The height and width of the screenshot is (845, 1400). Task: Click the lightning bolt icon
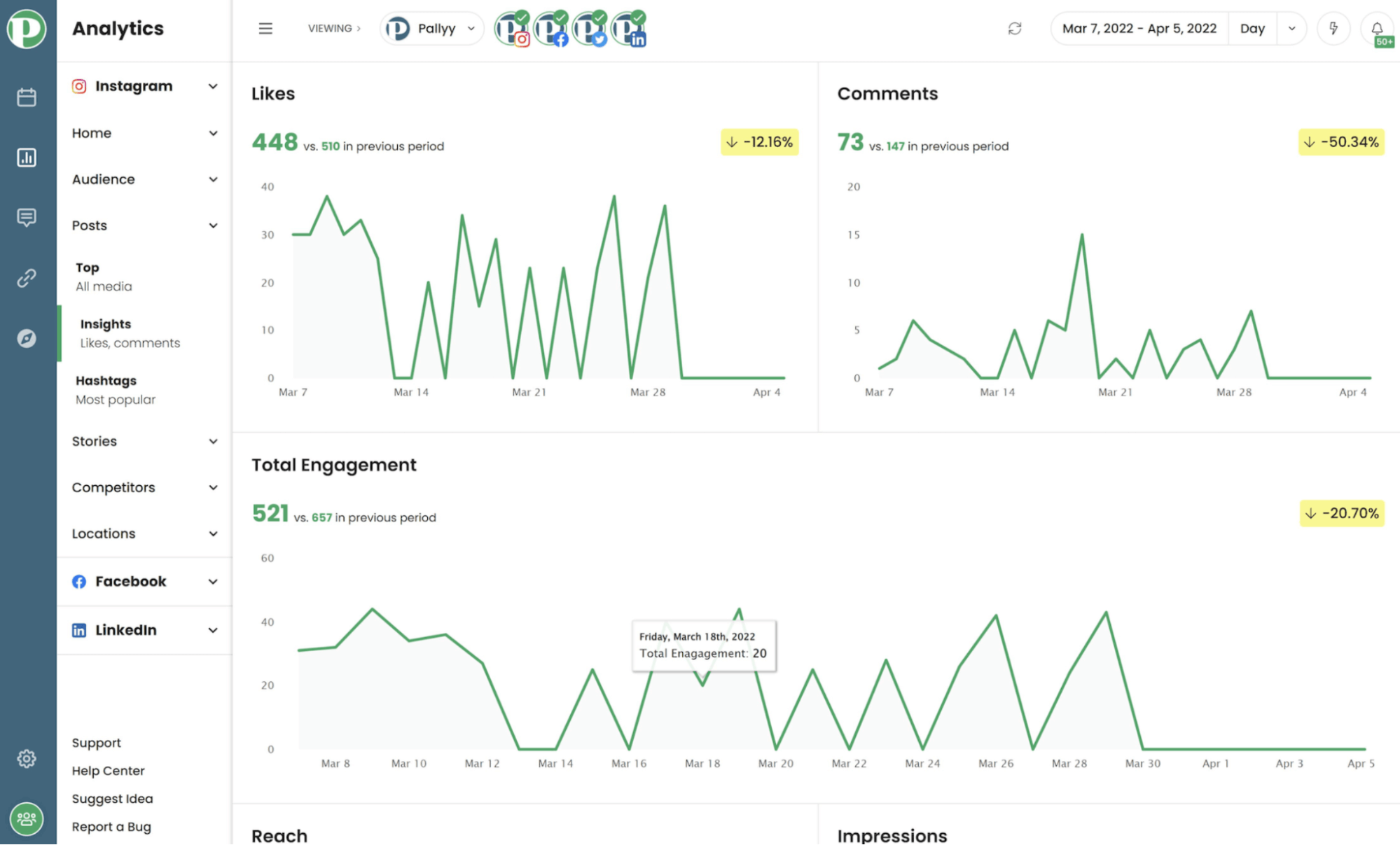(x=1333, y=28)
